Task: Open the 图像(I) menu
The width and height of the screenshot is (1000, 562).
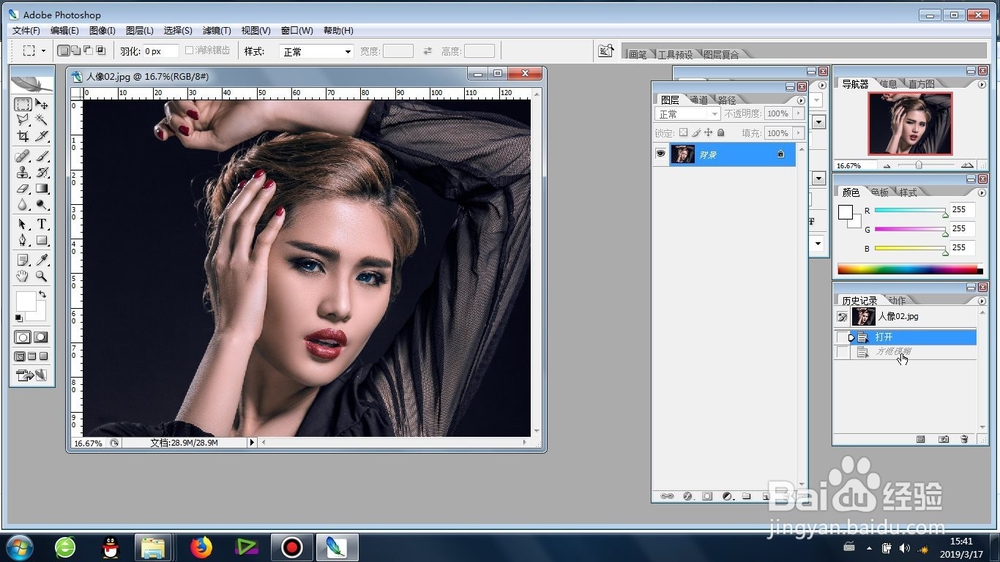Action: point(102,31)
